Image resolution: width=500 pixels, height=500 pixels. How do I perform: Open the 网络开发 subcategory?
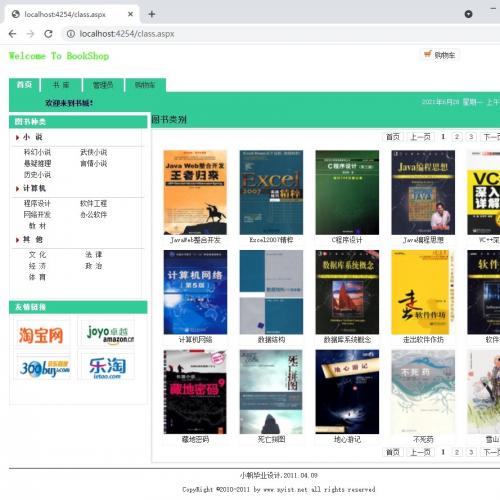tap(37, 214)
